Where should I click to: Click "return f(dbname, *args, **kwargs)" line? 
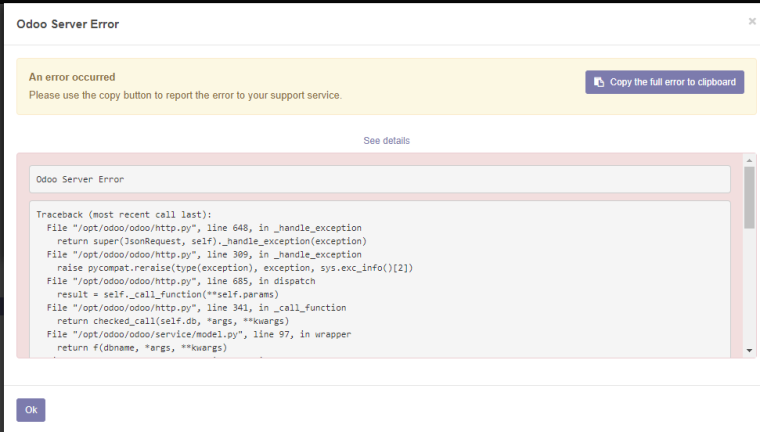click(142, 348)
